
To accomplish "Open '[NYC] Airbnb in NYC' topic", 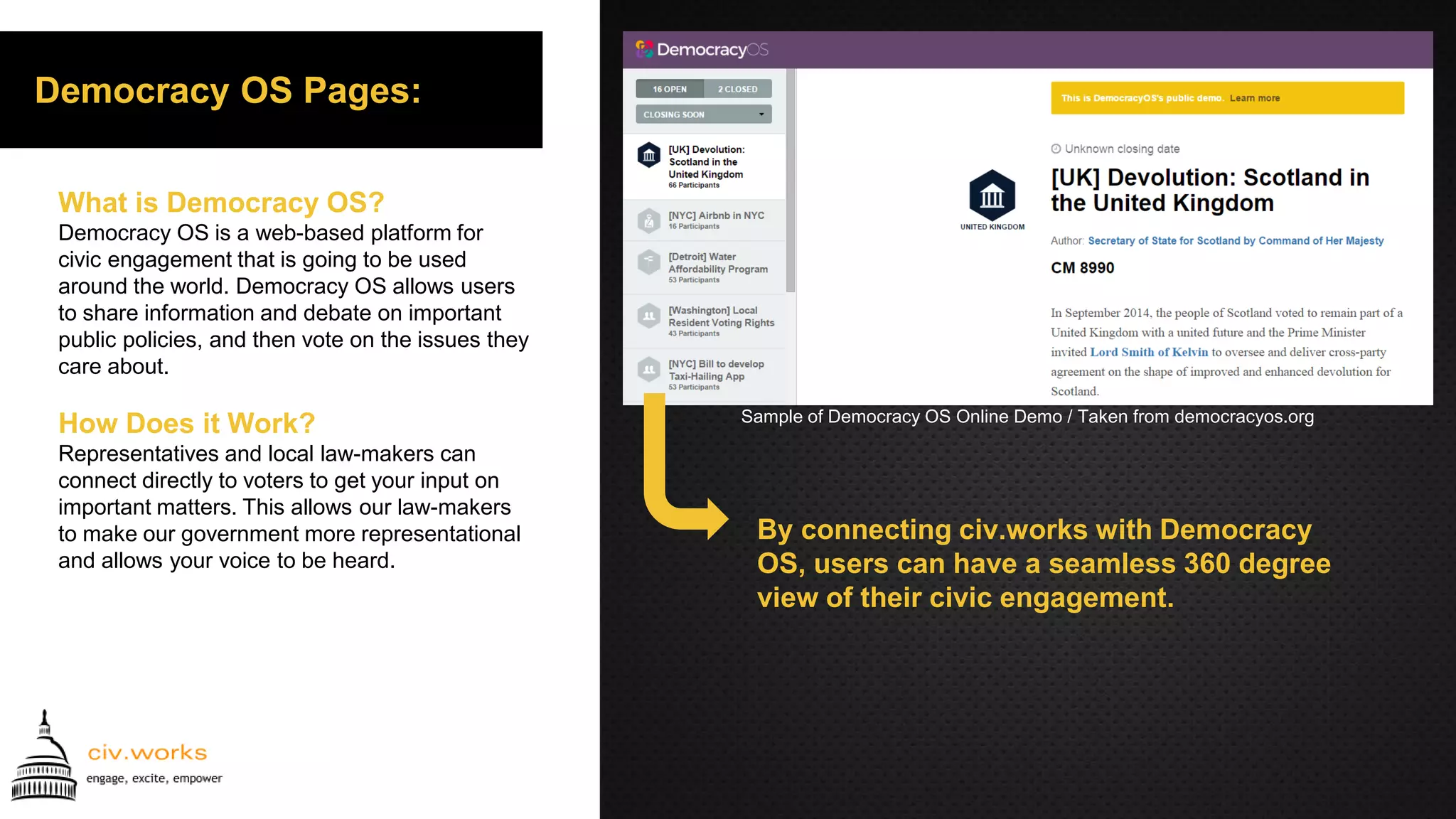I will pos(705,220).
